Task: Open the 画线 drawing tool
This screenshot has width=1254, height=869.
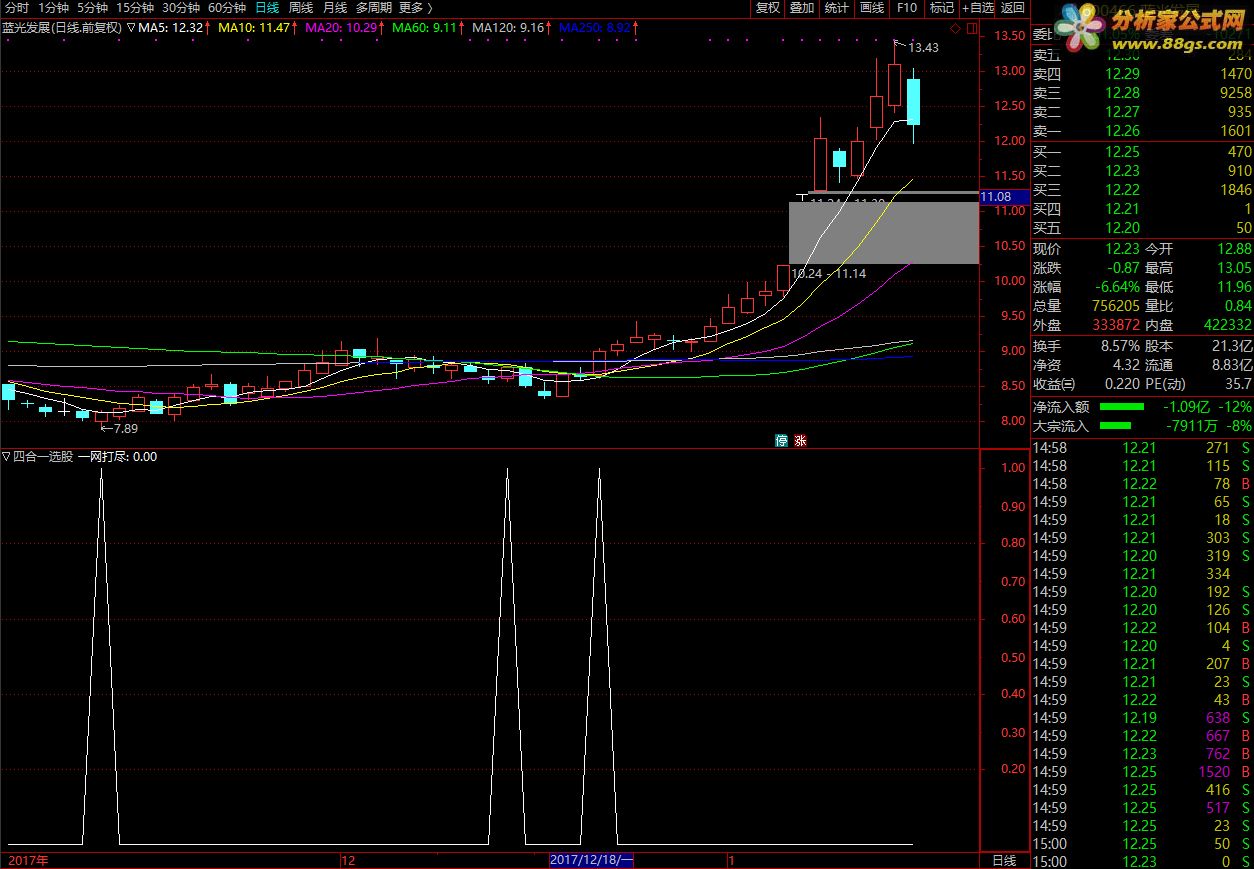Action: click(x=872, y=7)
